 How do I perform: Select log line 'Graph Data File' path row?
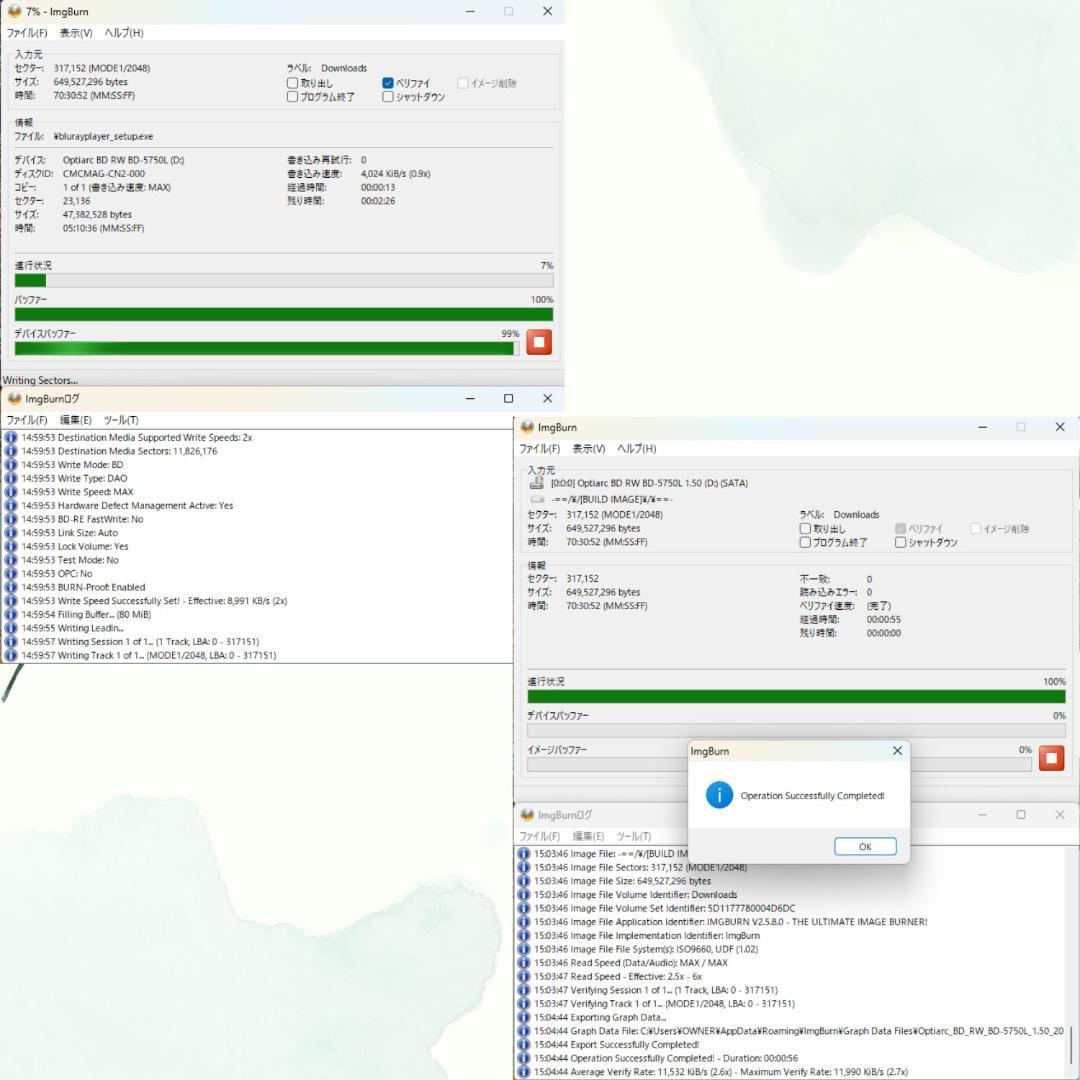point(798,1030)
